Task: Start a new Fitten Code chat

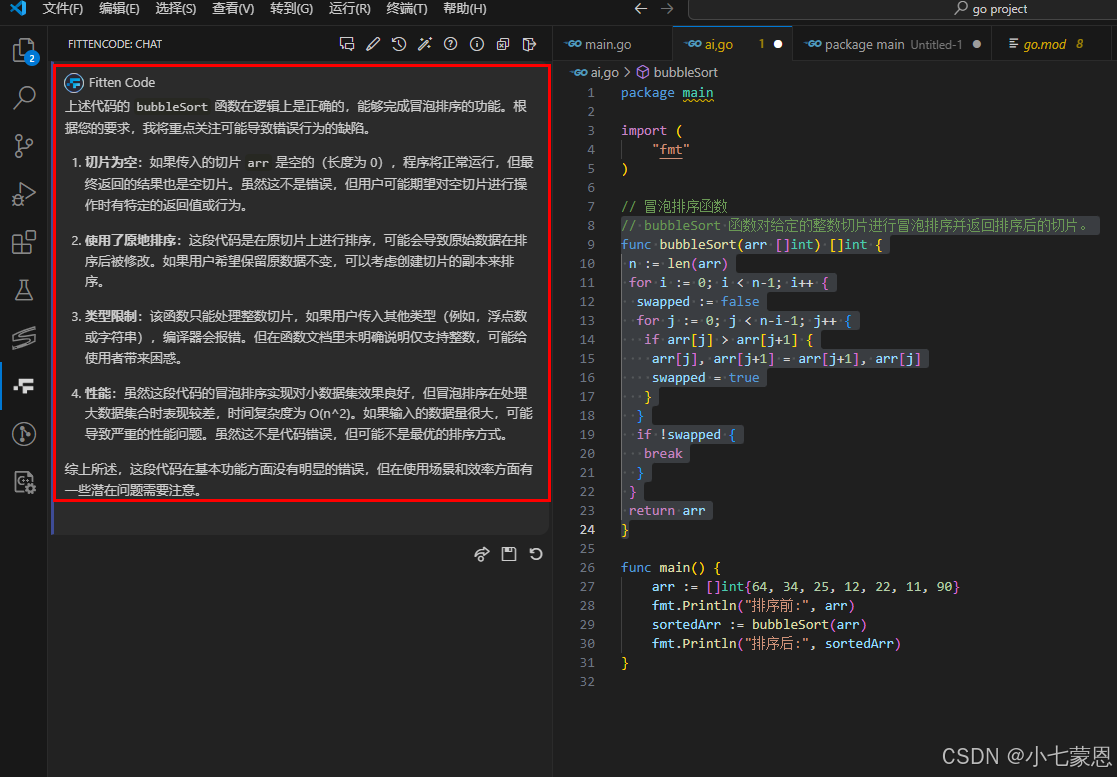Action: (347, 44)
